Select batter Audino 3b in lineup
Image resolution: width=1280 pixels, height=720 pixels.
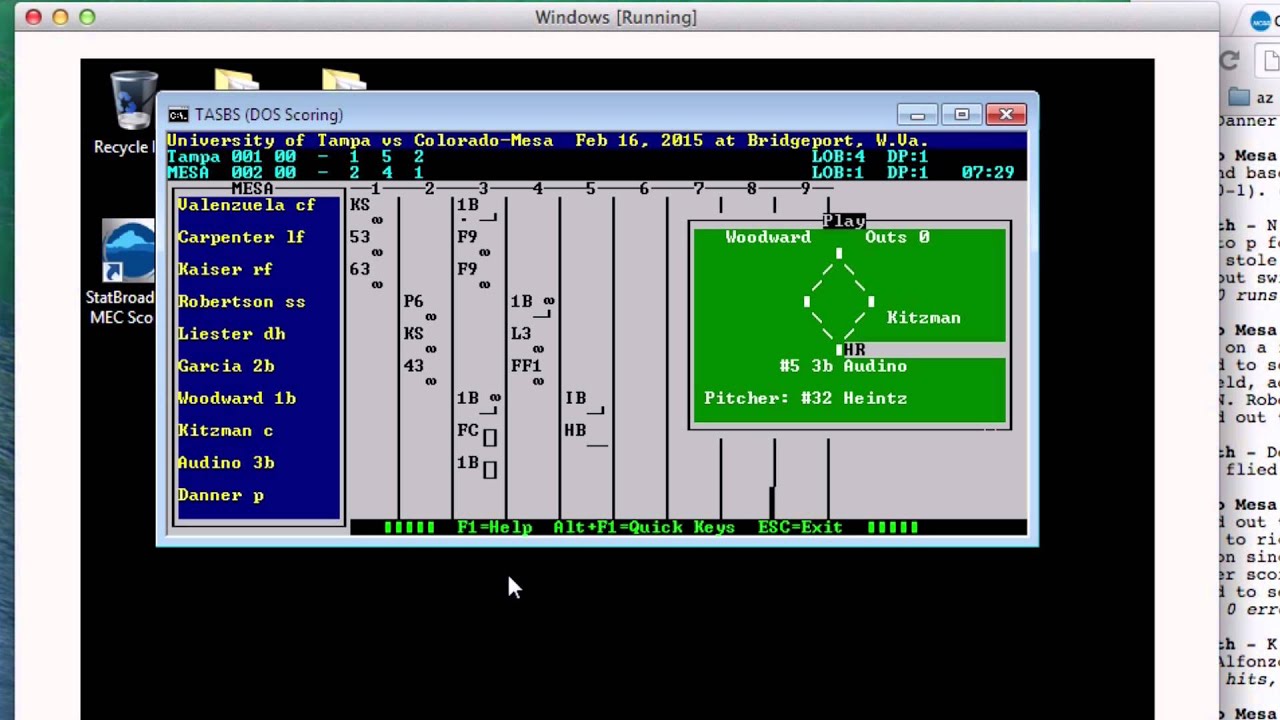[225, 462]
